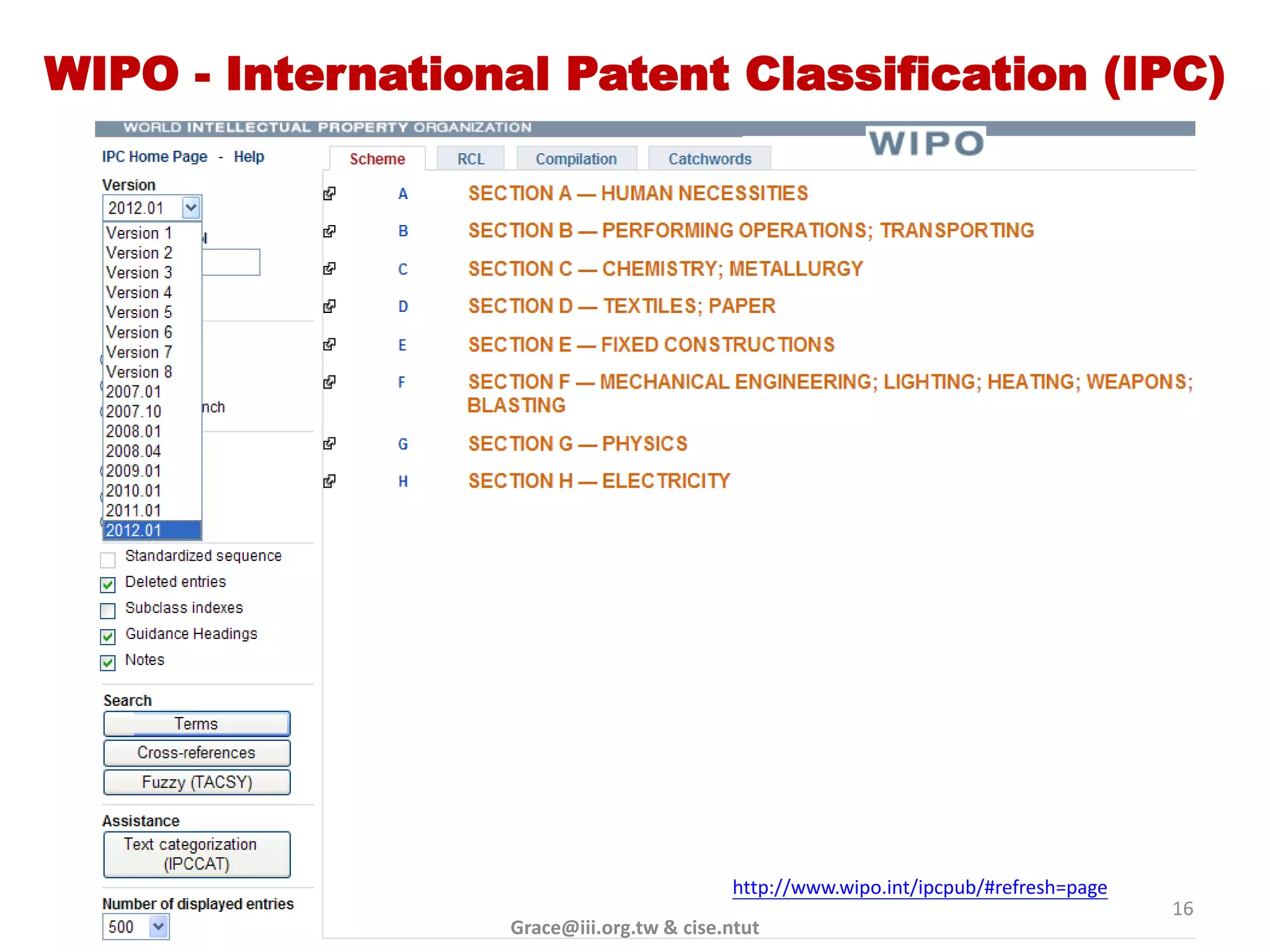Open the Help link

click(249, 157)
